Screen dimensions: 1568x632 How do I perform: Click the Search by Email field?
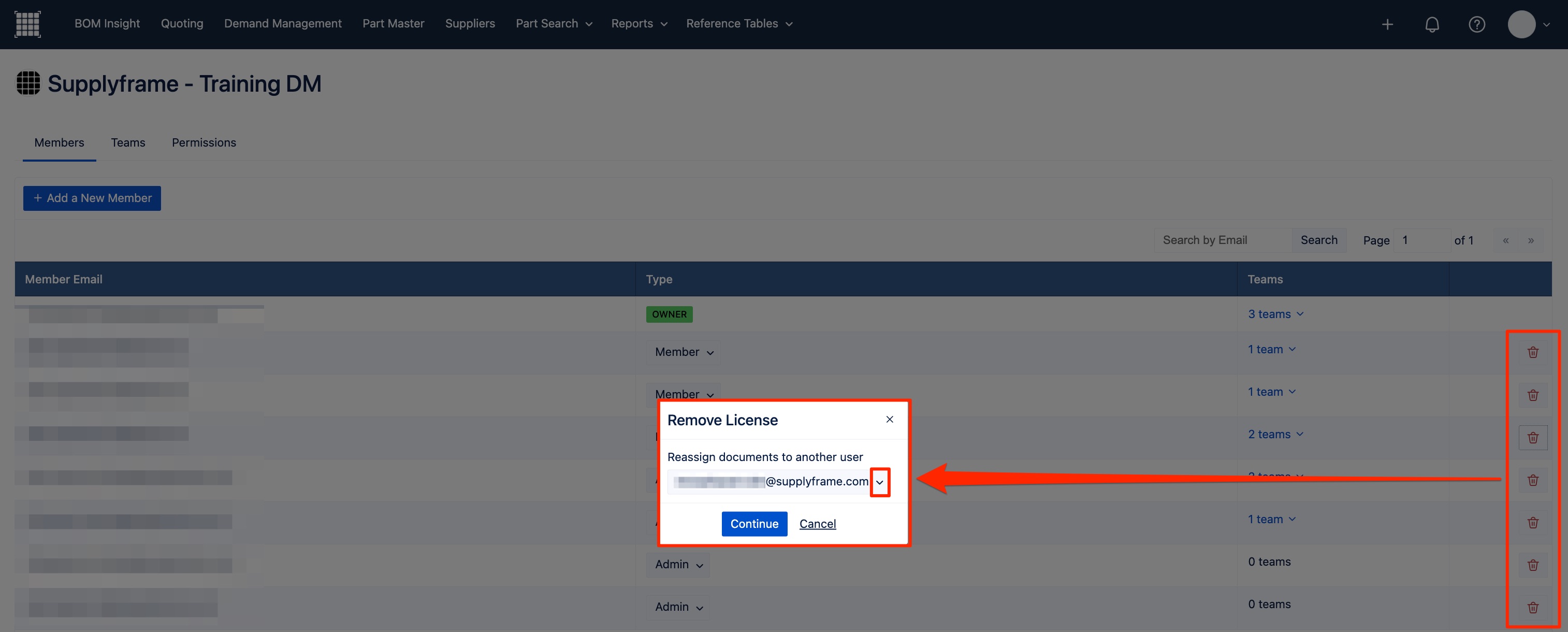coord(1223,240)
